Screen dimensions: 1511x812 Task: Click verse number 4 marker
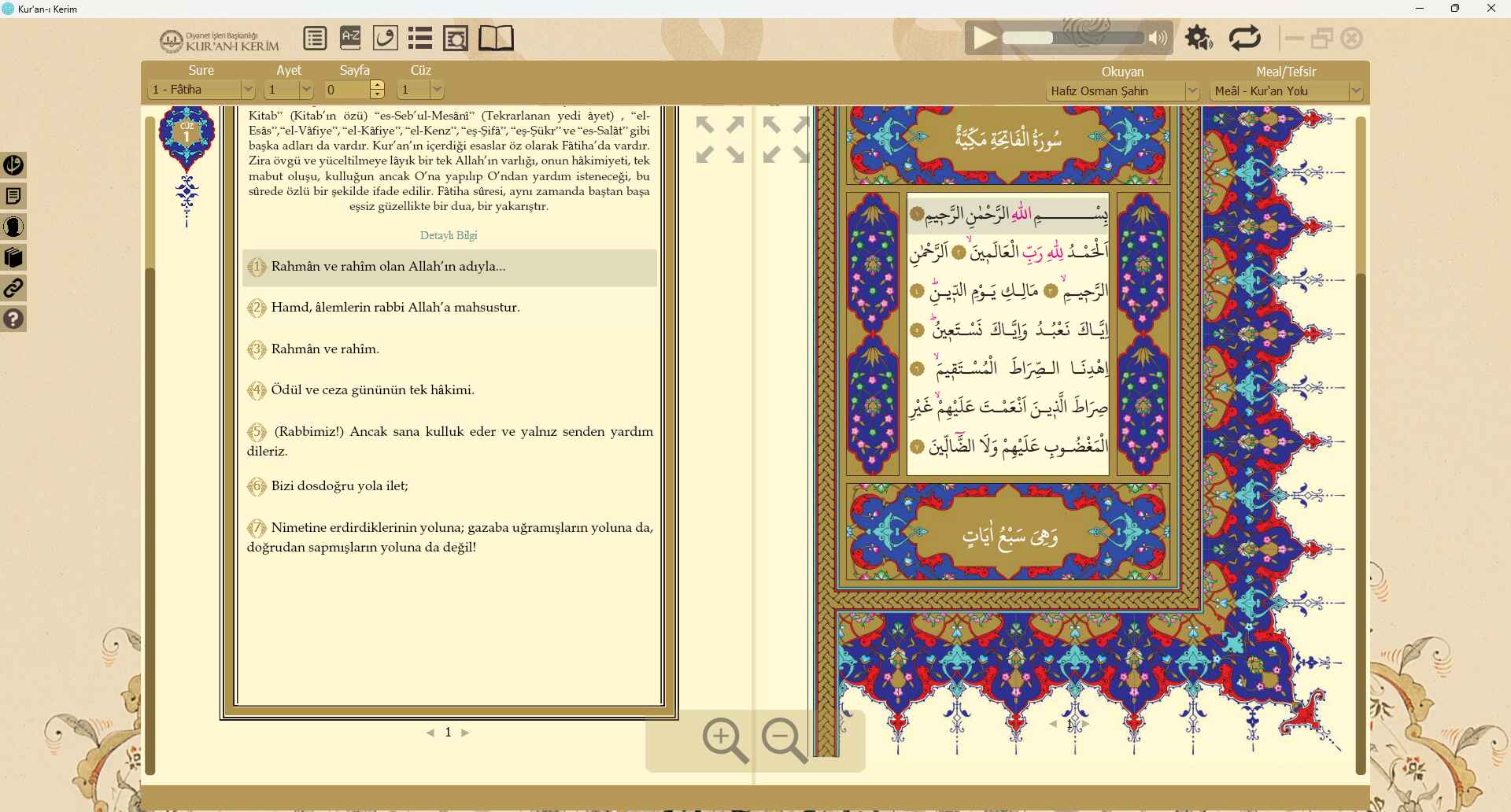coord(257,390)
